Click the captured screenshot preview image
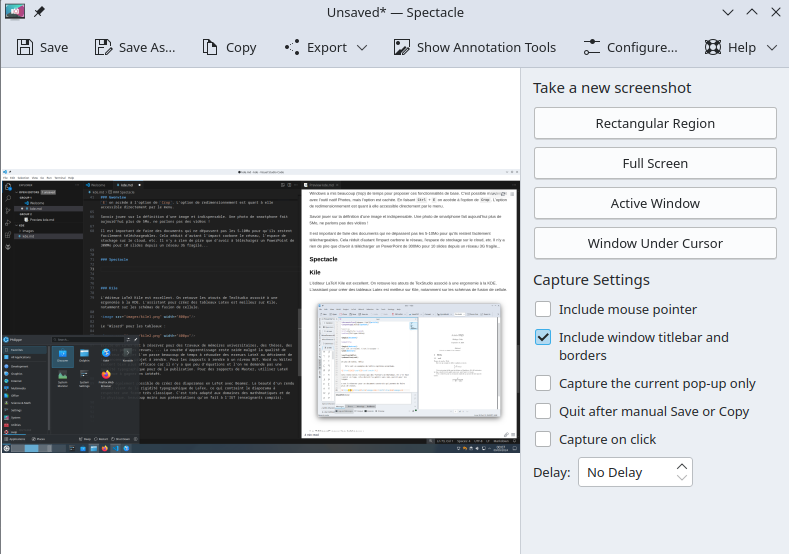The width and height of the screenshot is (789, 554). 260,311
